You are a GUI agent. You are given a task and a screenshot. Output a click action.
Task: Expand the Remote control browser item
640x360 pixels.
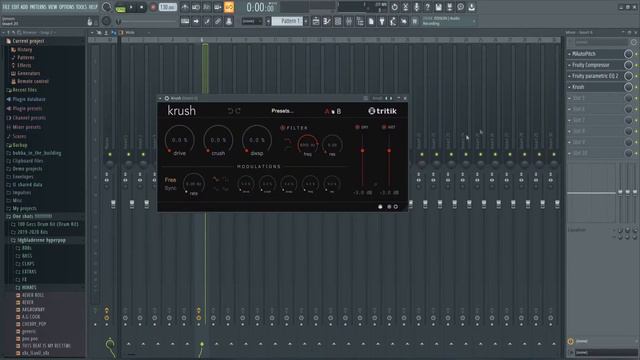(x=33, y=81)
